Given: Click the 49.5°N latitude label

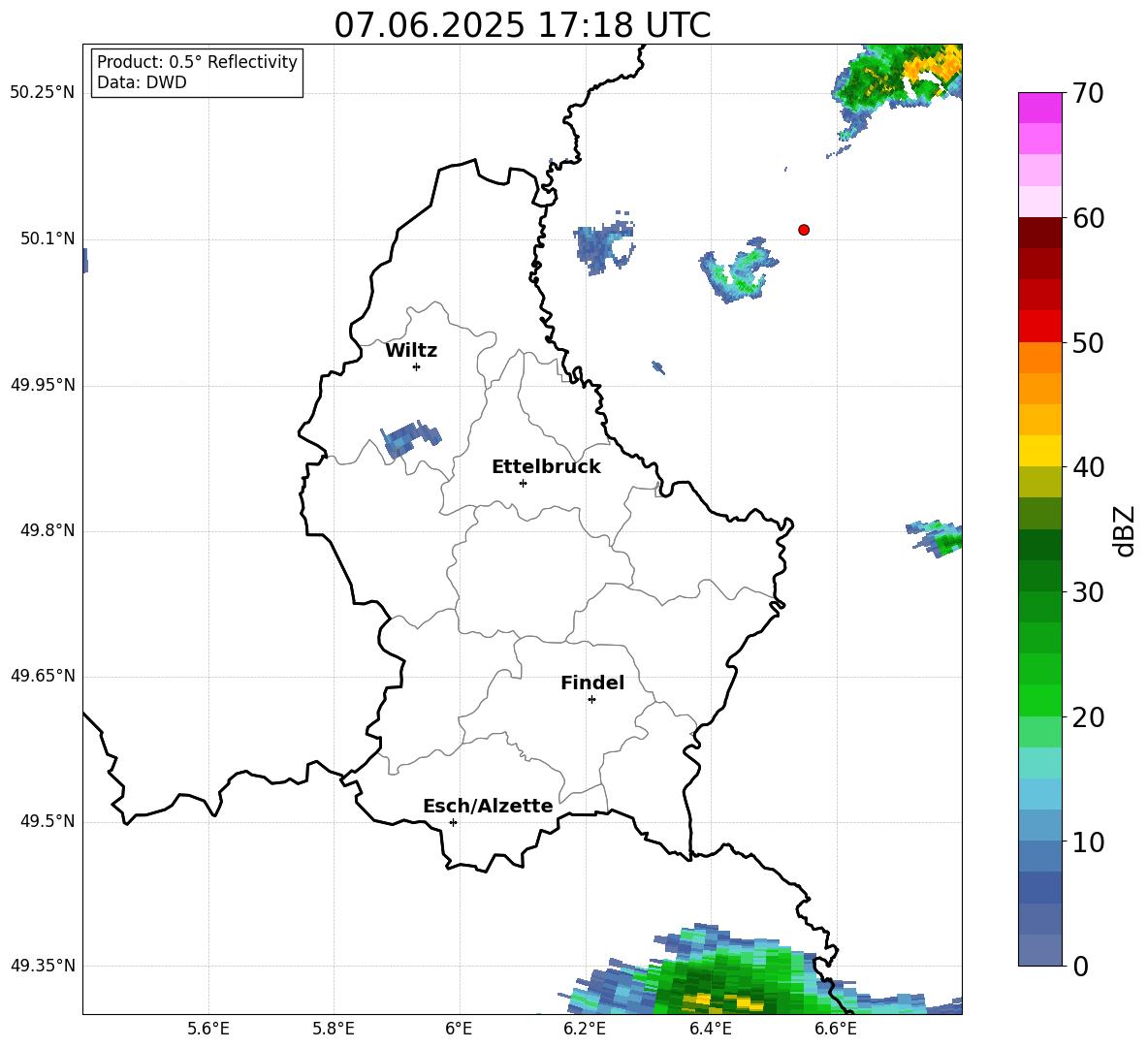Looking at the screenshot, I should 48,821.
